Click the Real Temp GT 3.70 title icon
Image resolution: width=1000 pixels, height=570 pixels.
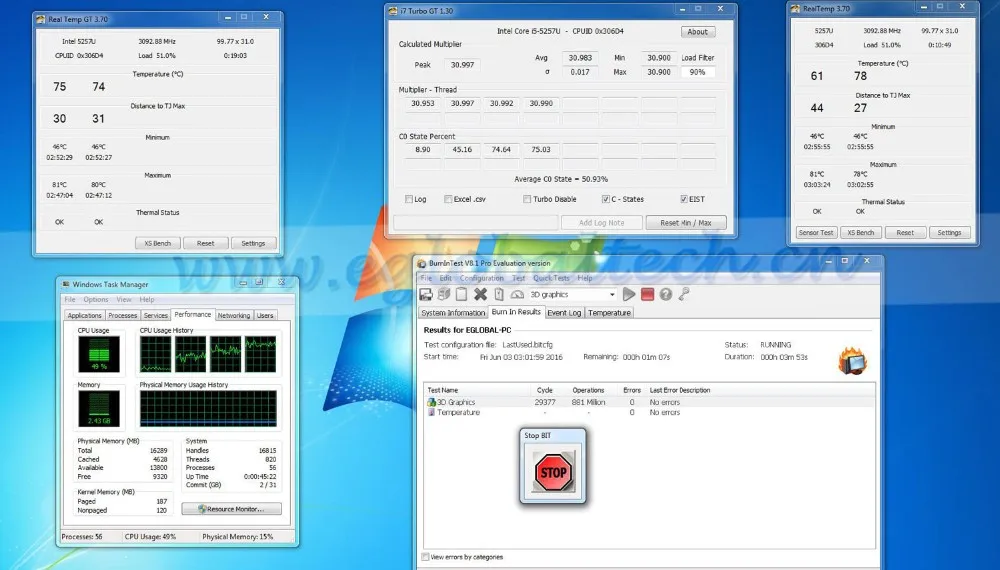(x=41, y=19)
